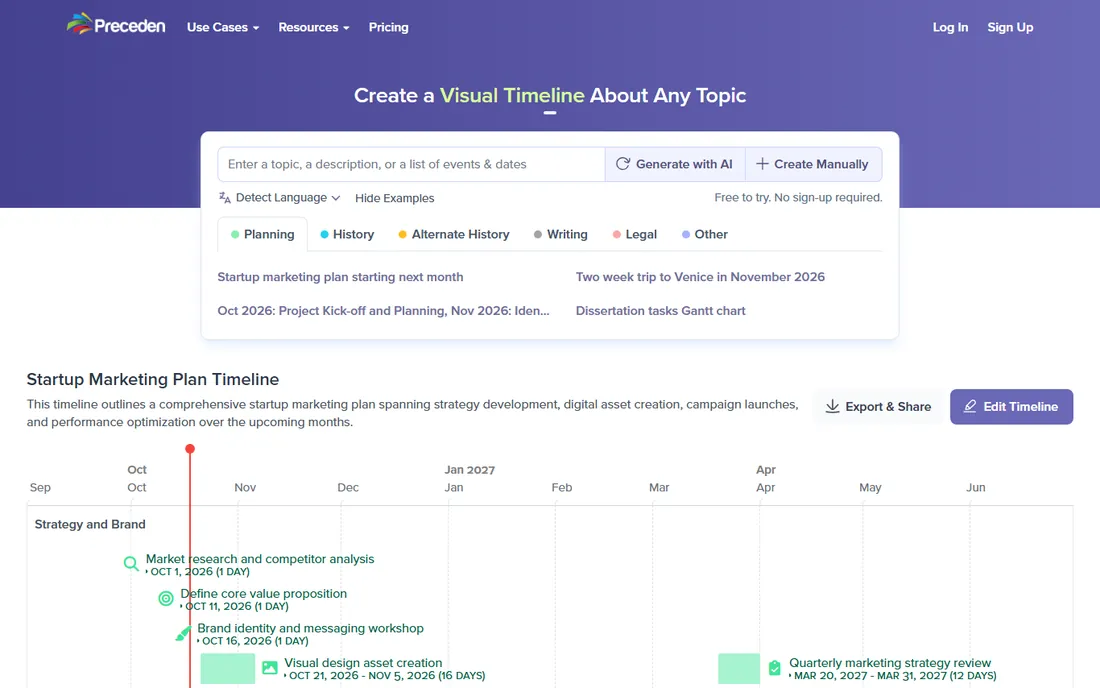Image resolution: width=1100 pixels, height=688 pixels.
Task: Open the Use Cases dropdown menu
Action: (x=223, y=27)
